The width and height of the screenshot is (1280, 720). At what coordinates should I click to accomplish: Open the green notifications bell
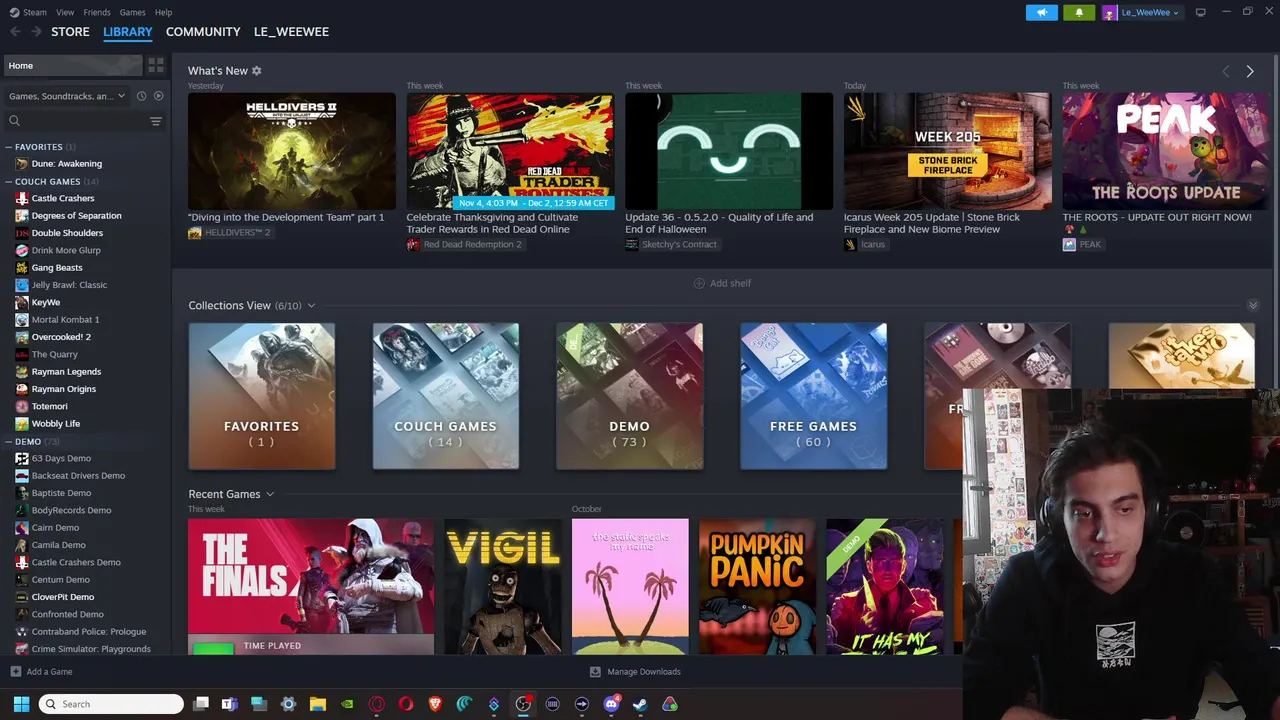1079,12
